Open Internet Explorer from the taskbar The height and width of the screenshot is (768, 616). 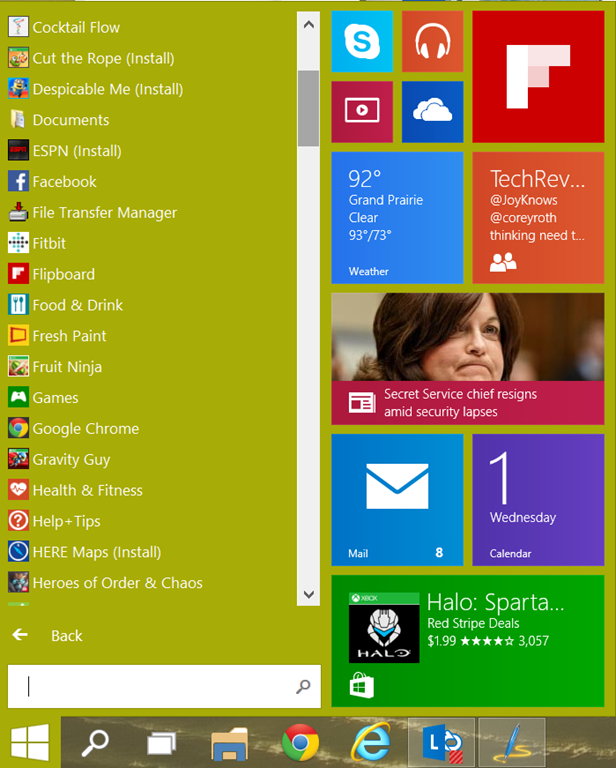(371, 743)
